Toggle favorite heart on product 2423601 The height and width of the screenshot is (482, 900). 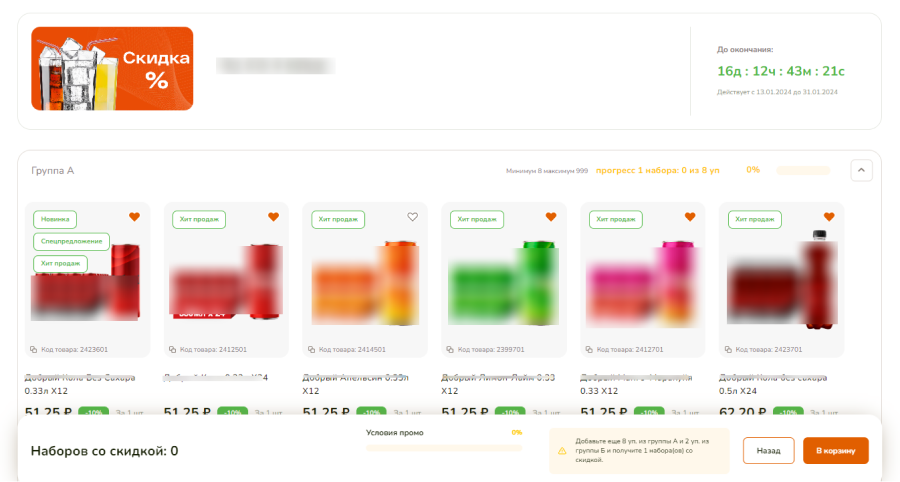coord(134,217)
